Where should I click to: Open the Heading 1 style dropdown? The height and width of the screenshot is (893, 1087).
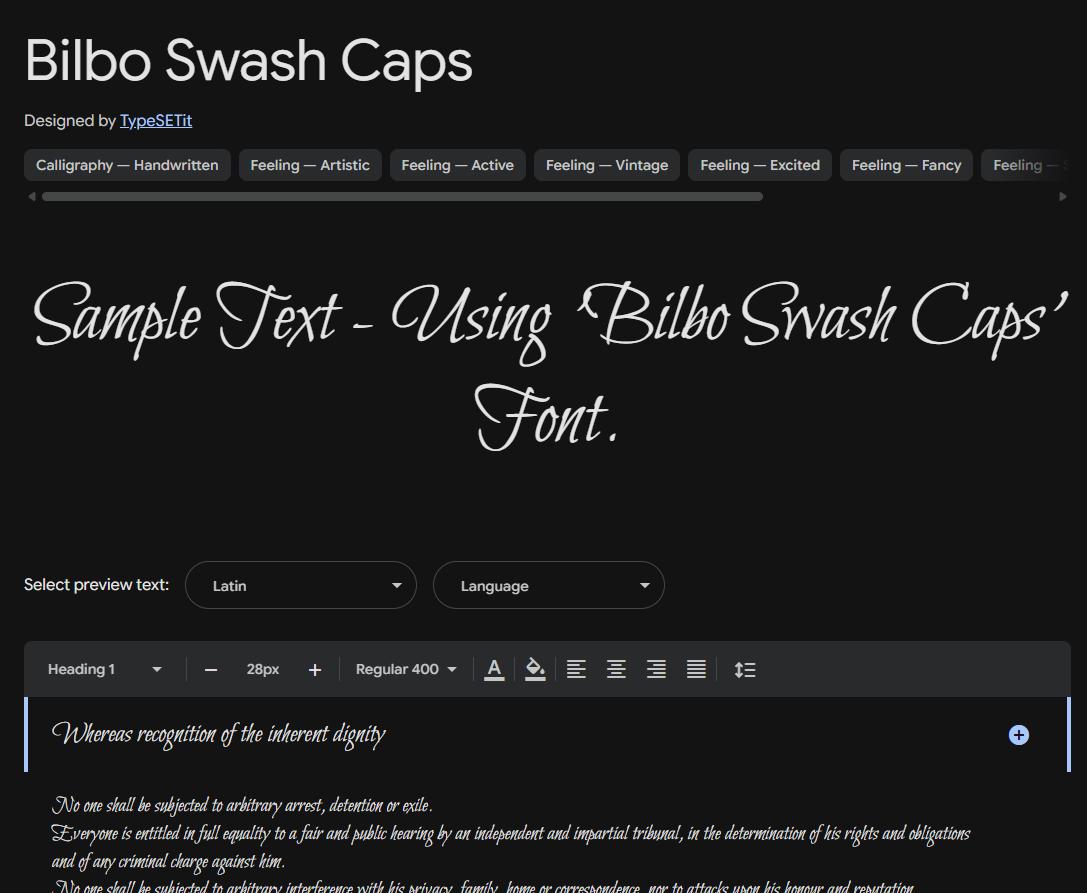[x=104, y=669]
